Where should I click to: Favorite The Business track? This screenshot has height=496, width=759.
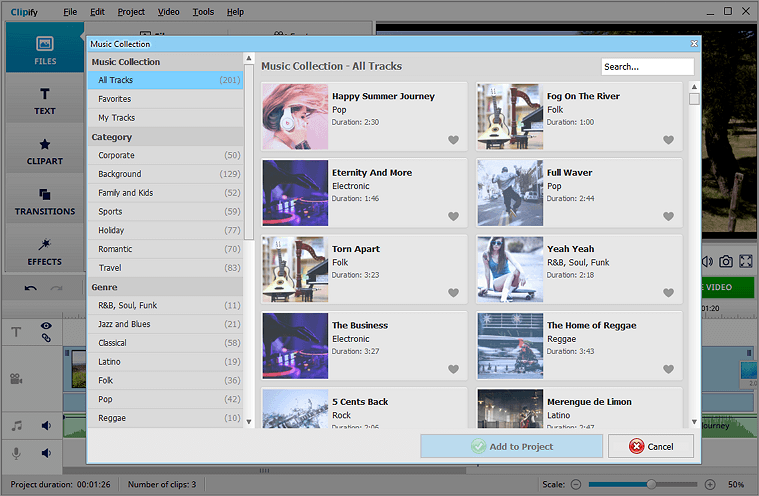tap(453, 369)
